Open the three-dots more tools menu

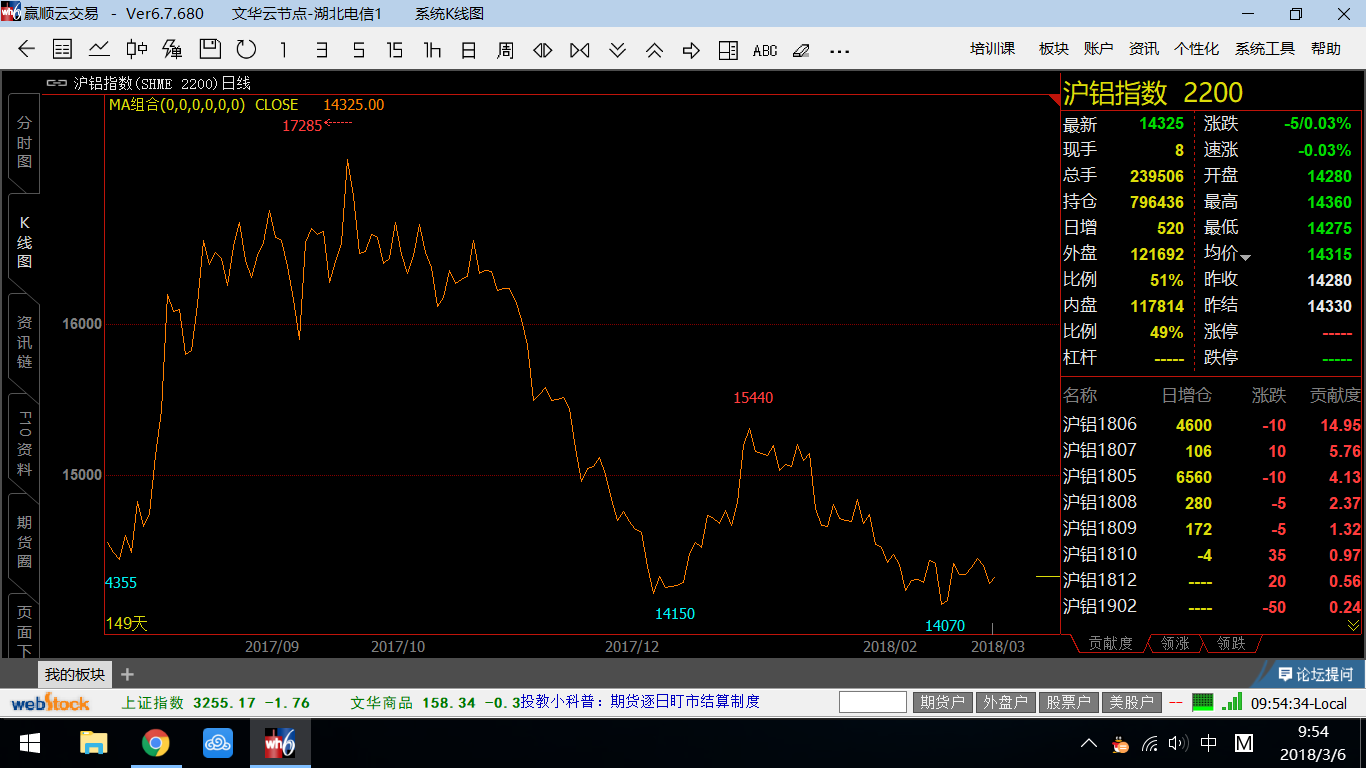point(840,50)
